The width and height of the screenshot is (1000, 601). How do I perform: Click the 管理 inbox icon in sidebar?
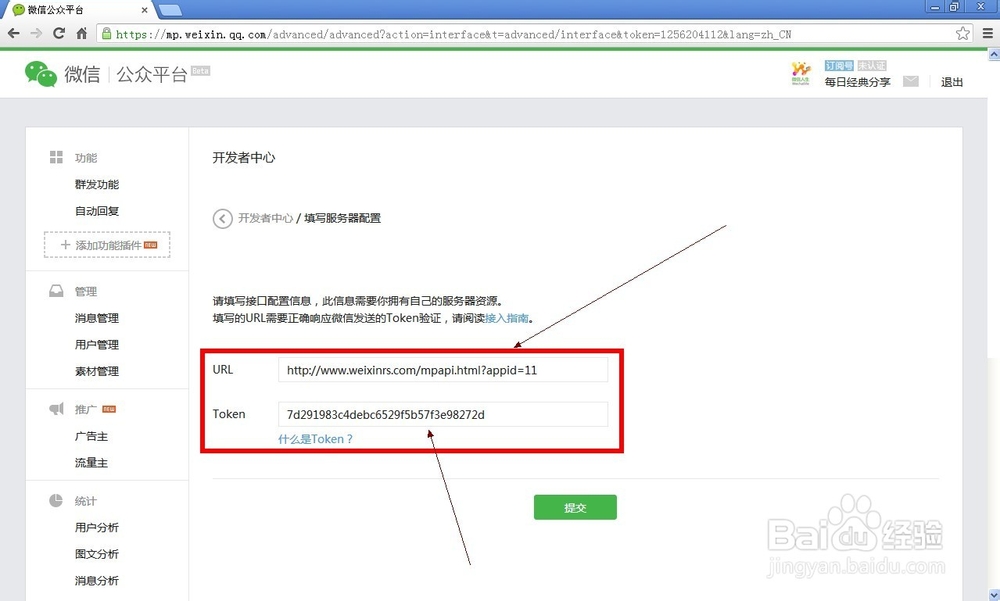pyautogui.click(x=56, y=291)
